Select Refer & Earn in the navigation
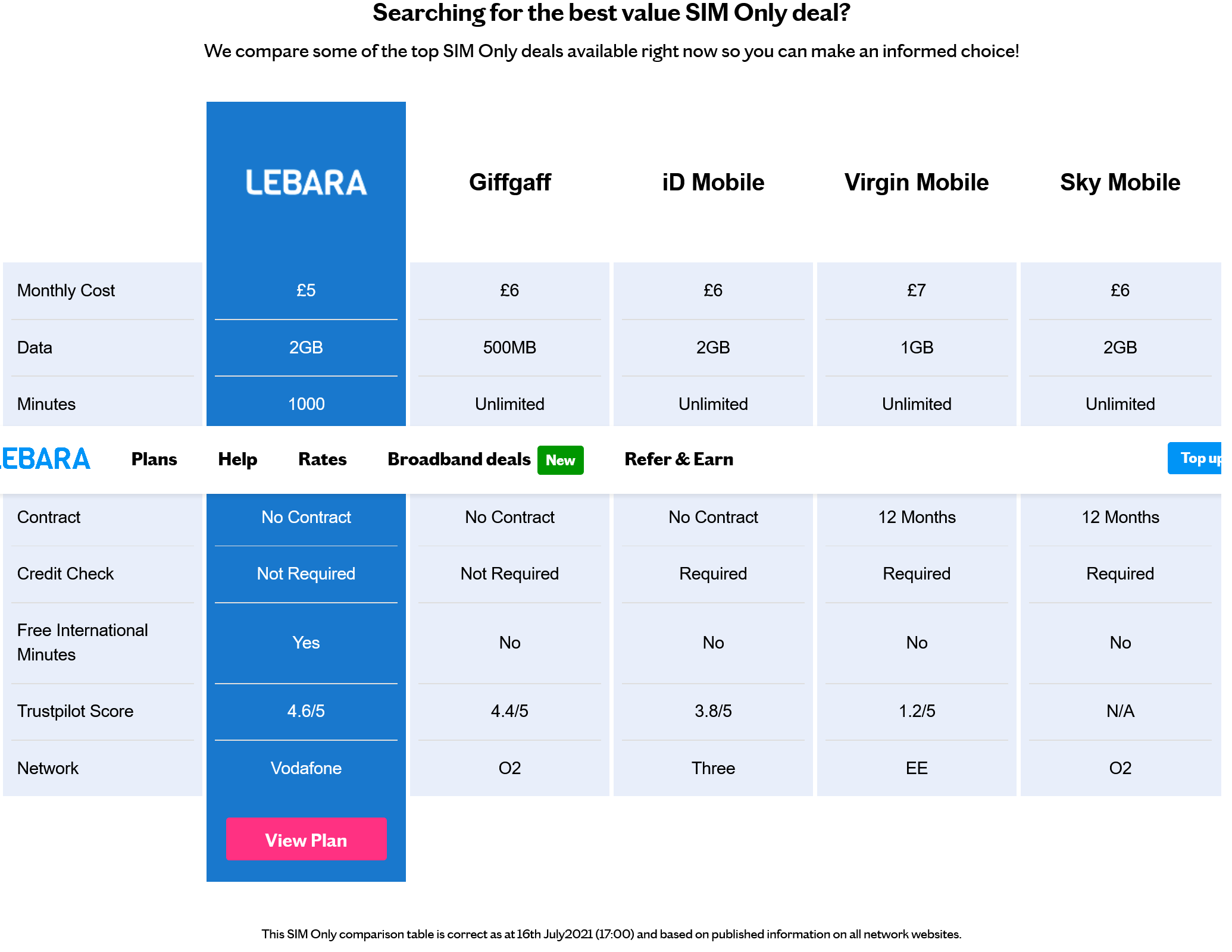Image resolution: width=1232 pixels, height=952 pixels. pyautogui.click(x=679, y=459)
